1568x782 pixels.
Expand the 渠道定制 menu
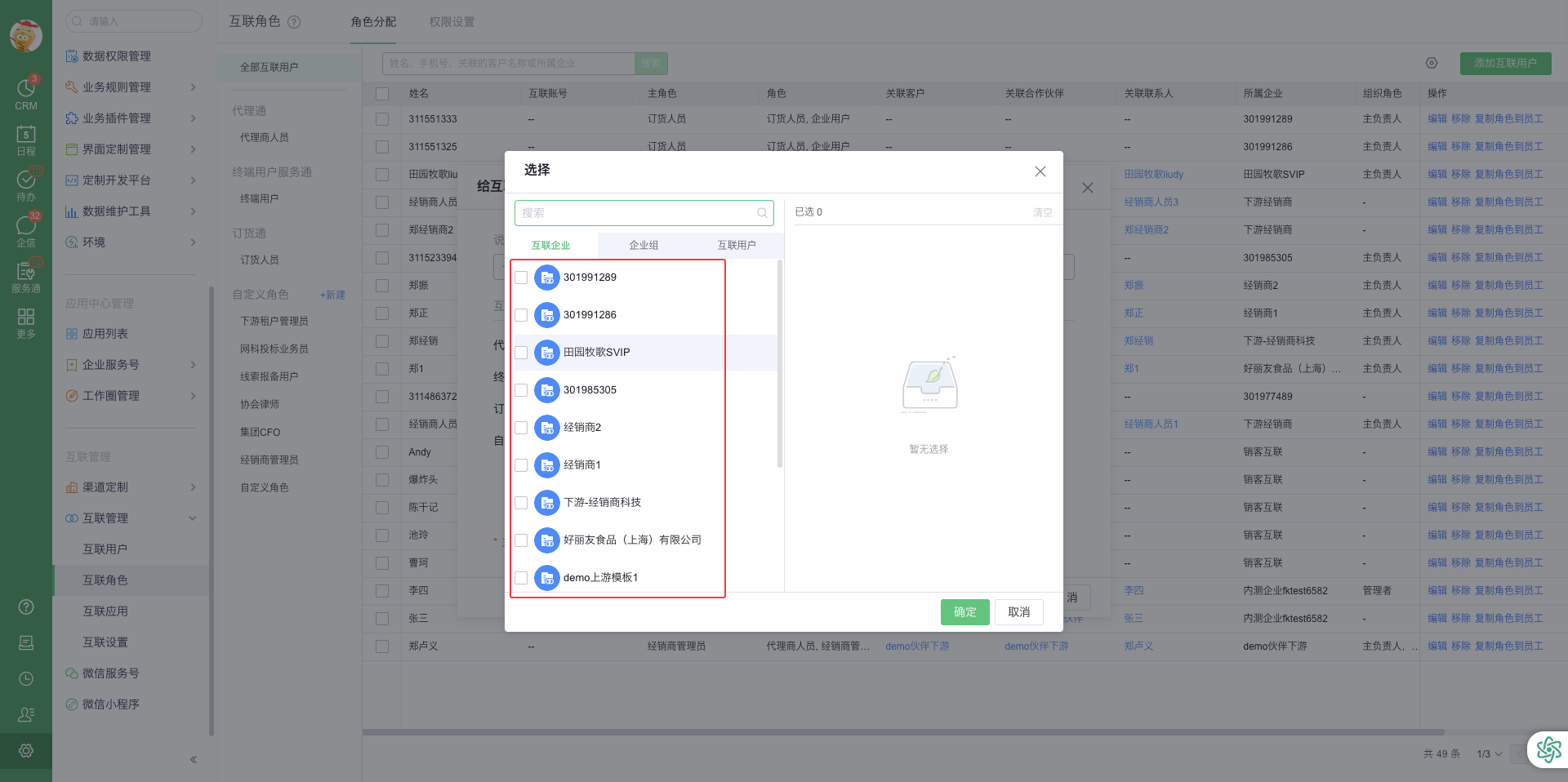[193, 487]
